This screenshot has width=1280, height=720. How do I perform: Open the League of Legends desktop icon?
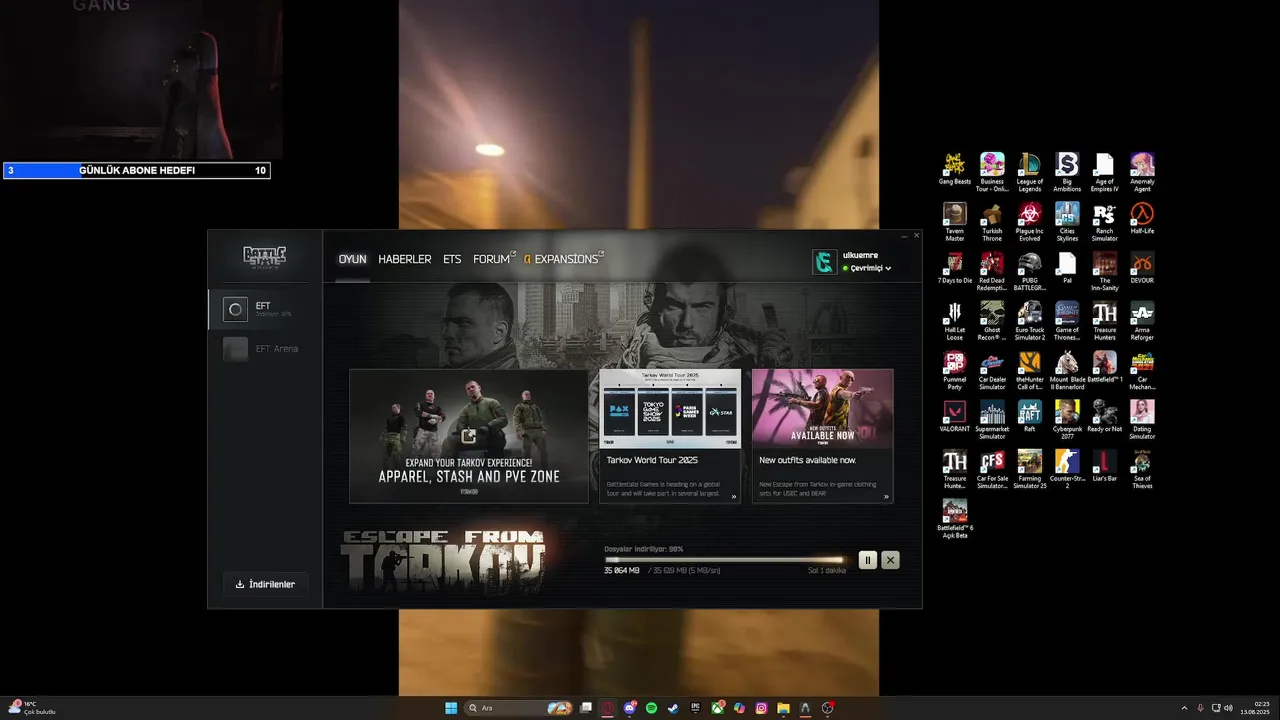coord(1030,172)
